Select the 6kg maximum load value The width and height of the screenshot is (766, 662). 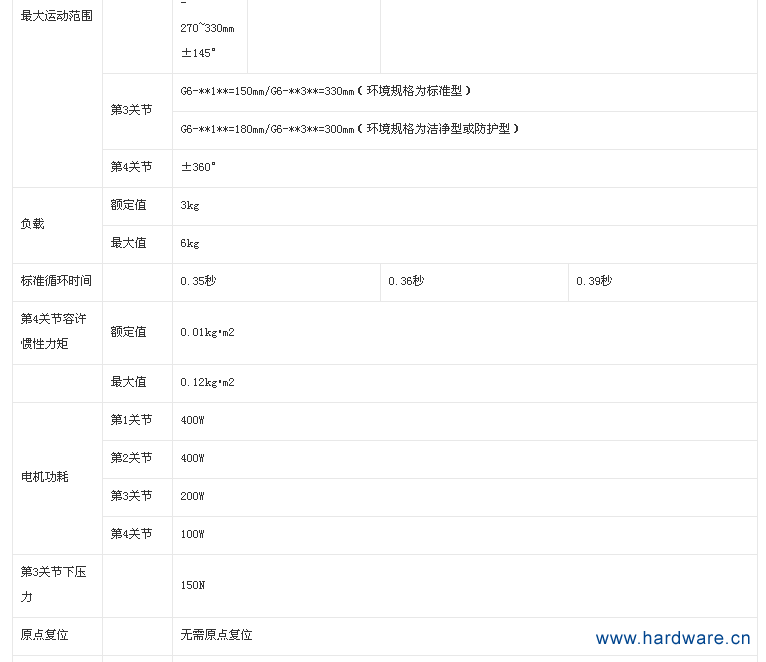[190, 243]
